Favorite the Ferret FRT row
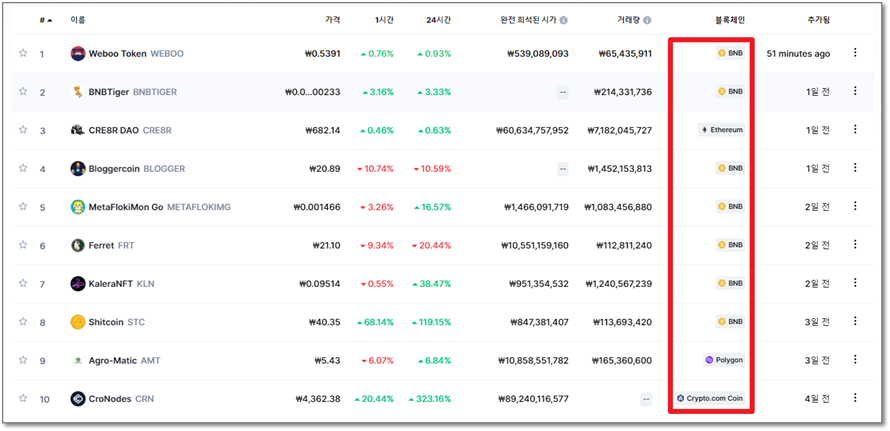The image size is (890, 431). (x=23, y=245)
